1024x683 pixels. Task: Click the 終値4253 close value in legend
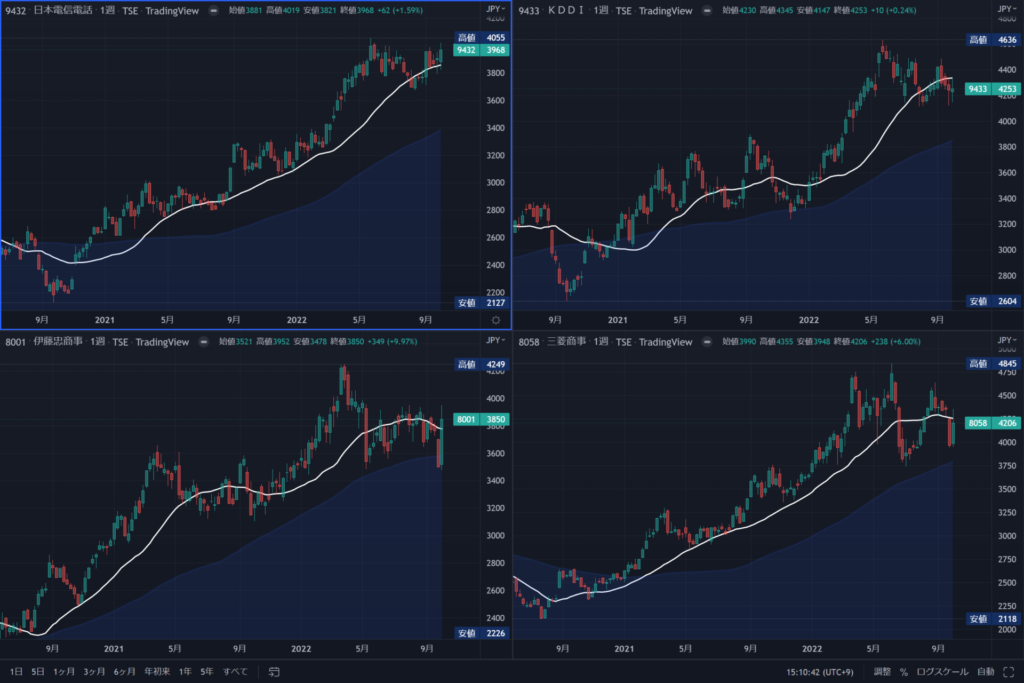click(x=850, y=10)
